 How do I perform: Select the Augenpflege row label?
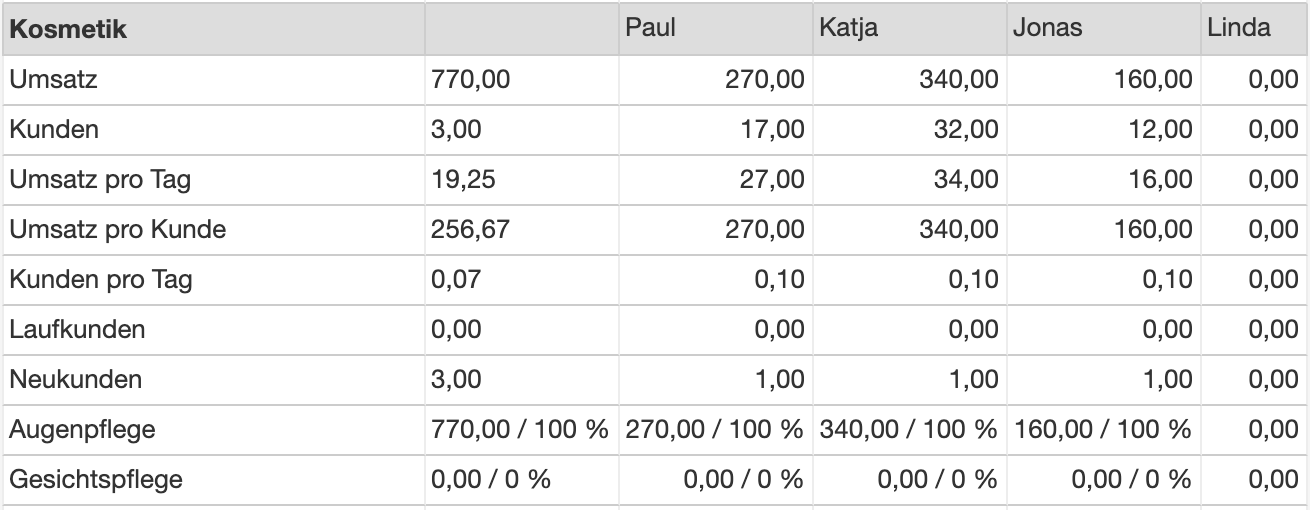(x=83, y=430)
